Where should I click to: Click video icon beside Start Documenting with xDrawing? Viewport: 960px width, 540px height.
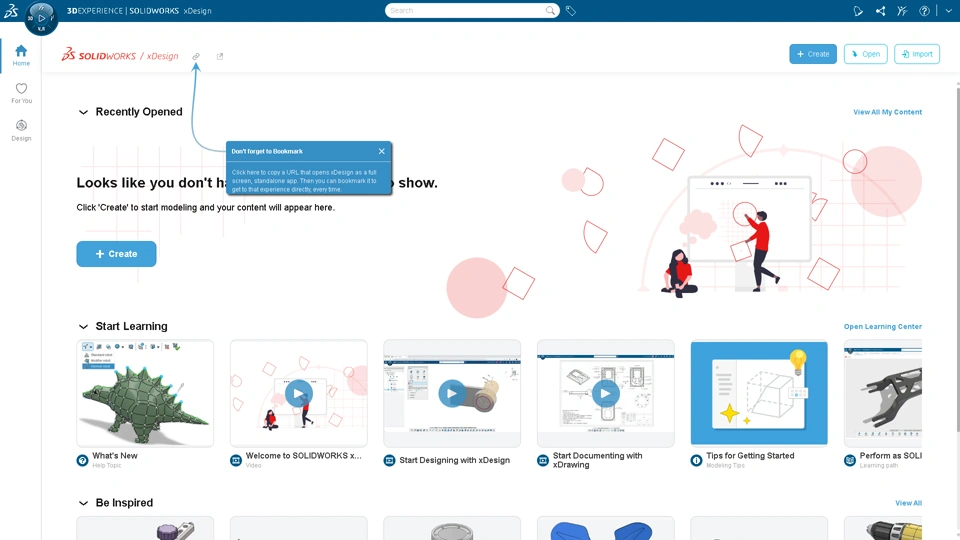point(542,460)
